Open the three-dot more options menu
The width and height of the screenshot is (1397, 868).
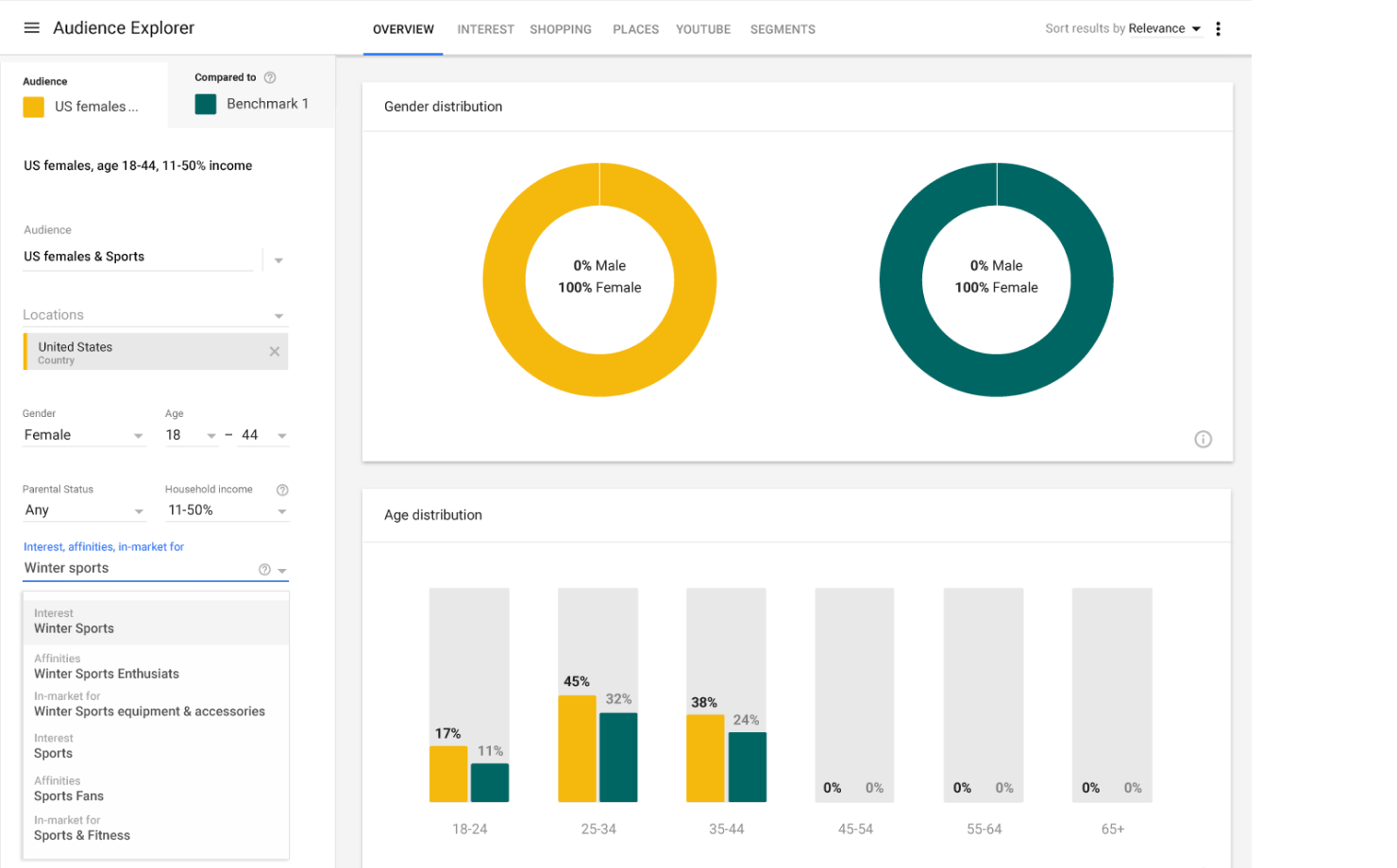click(1218, 29)
